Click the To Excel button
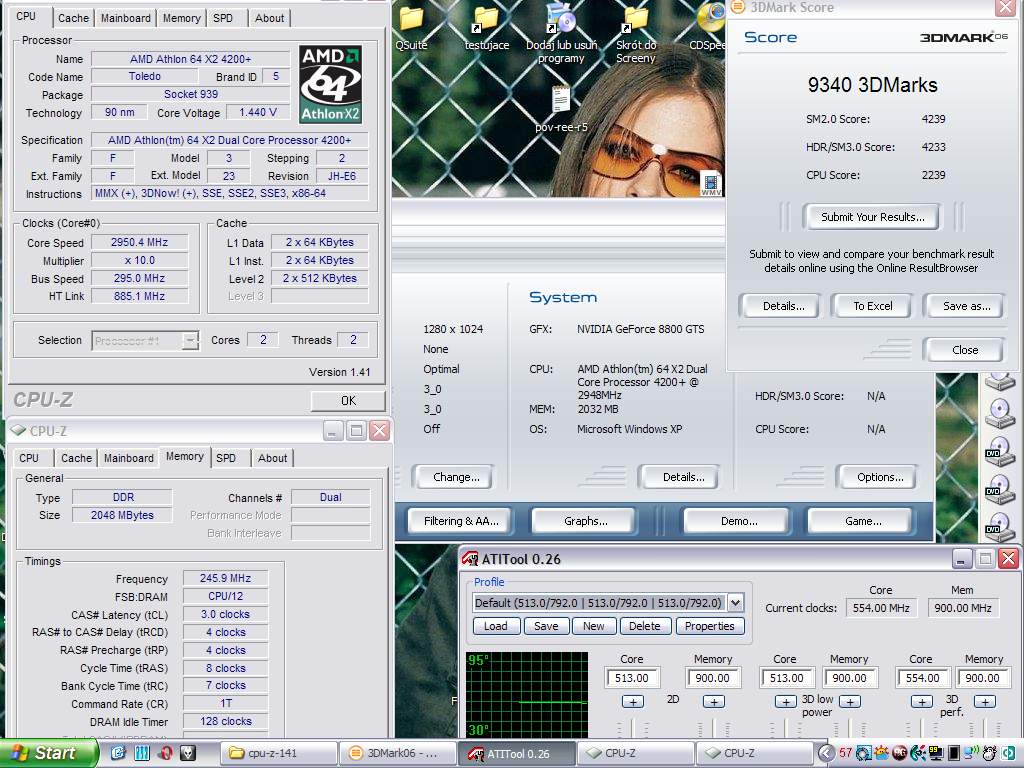This screenshot has height=768, width=1024. pyautogui.click(x=872, y=306)
